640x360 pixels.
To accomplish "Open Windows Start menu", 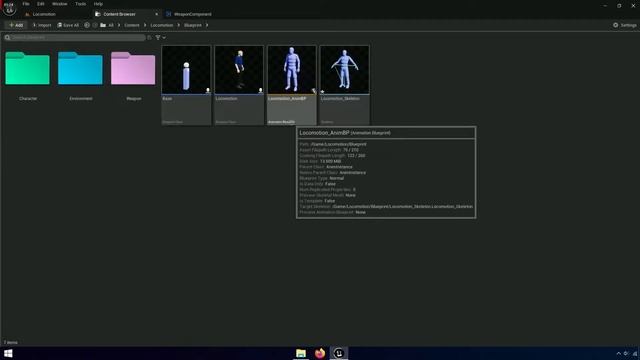I will click(x=8, y=353).
